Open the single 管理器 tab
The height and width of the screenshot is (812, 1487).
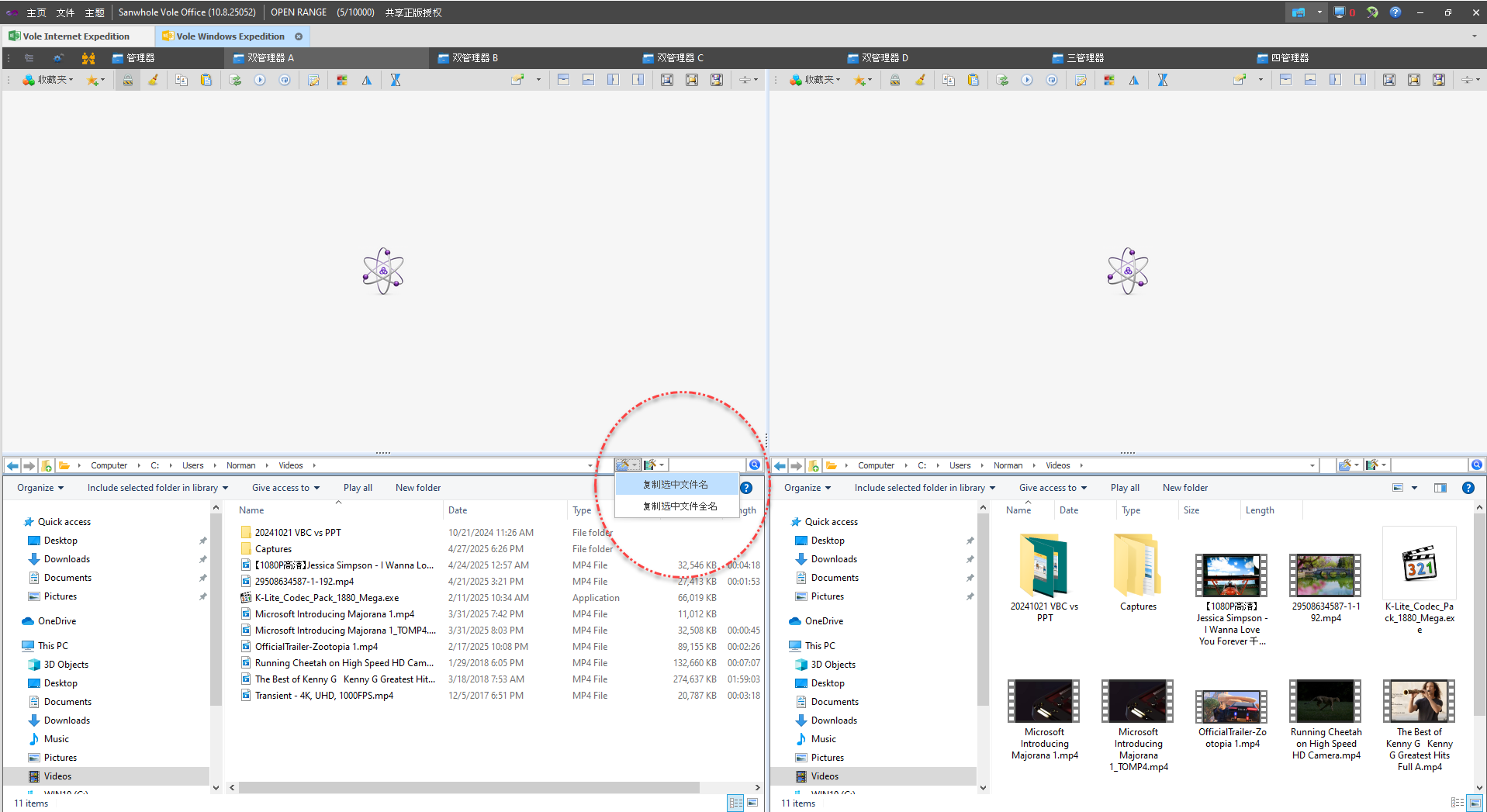(x=133, y=58)
